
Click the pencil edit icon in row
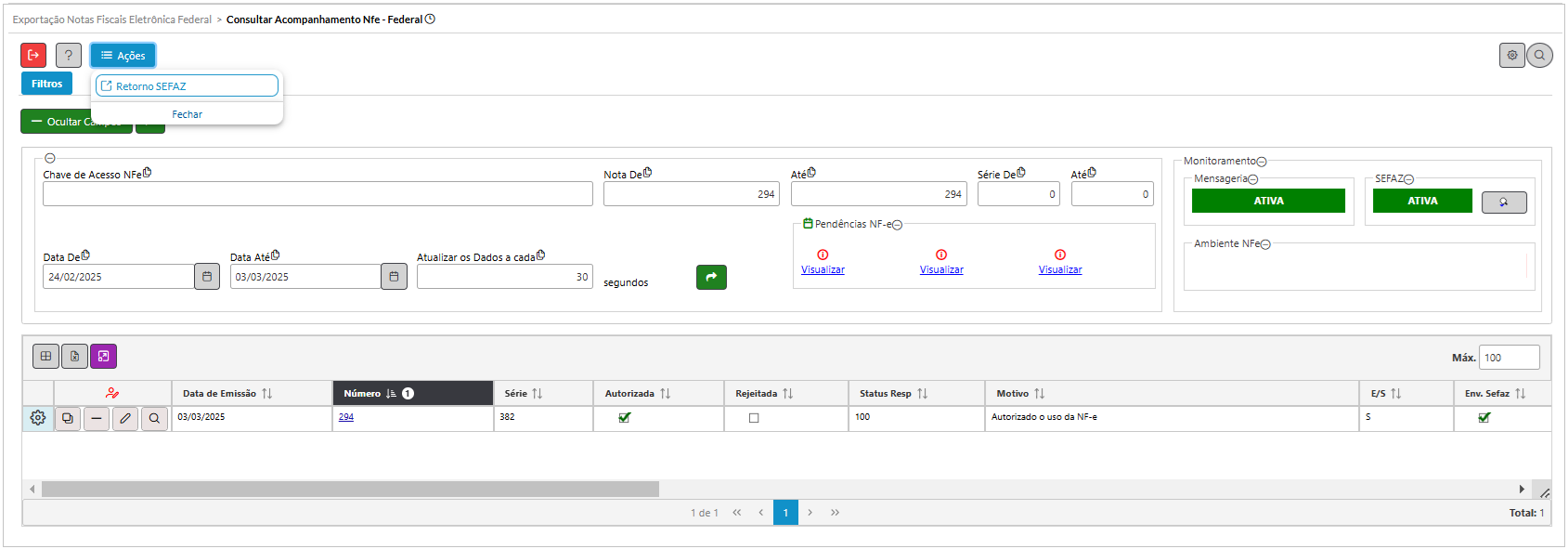pos(125,419)
